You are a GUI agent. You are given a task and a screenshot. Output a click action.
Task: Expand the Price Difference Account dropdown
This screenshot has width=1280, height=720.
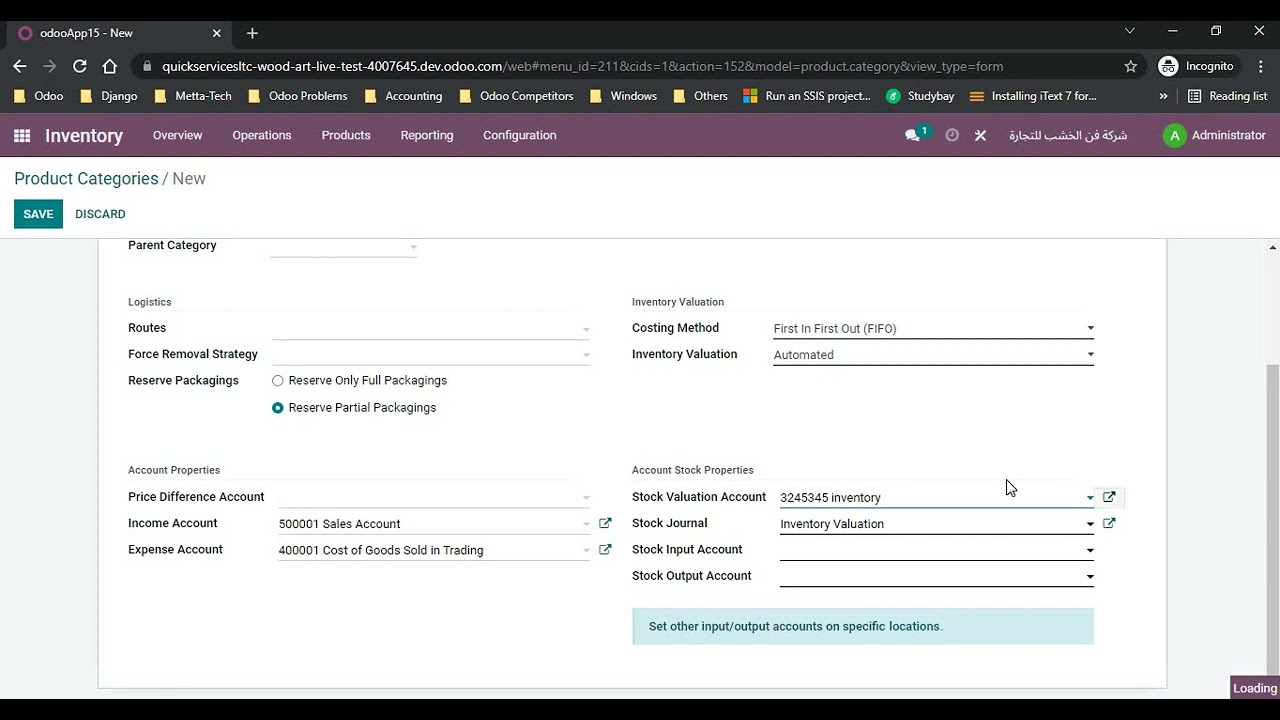point(586,497)
